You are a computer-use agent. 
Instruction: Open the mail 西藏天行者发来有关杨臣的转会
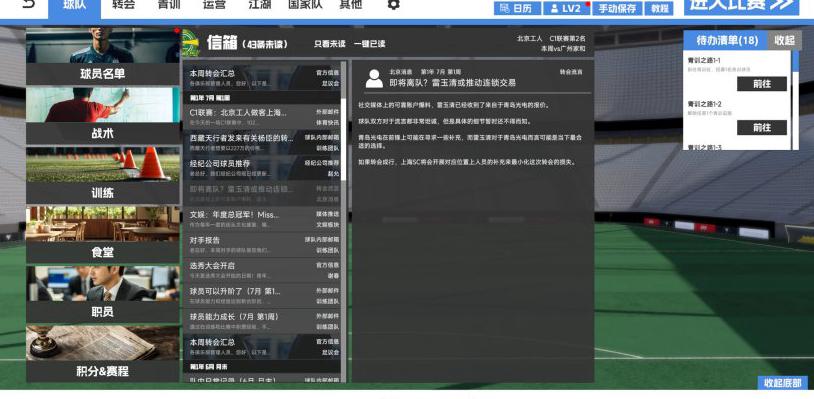[262, 143]
